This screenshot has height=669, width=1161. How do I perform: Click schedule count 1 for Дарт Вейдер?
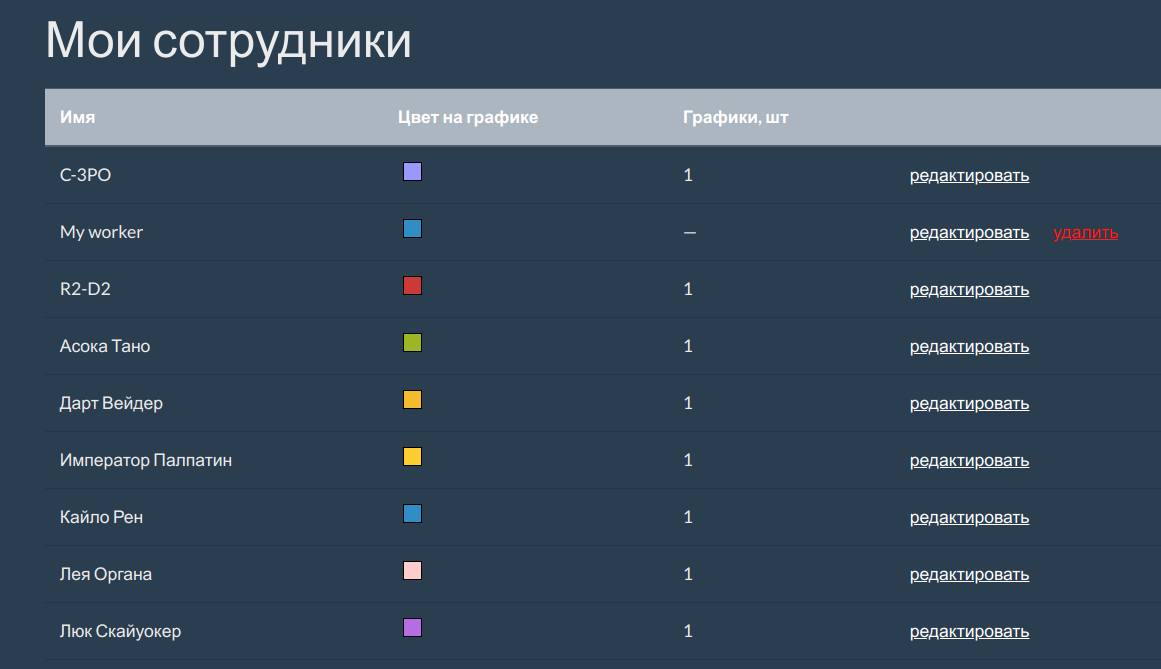pos(688,403)
